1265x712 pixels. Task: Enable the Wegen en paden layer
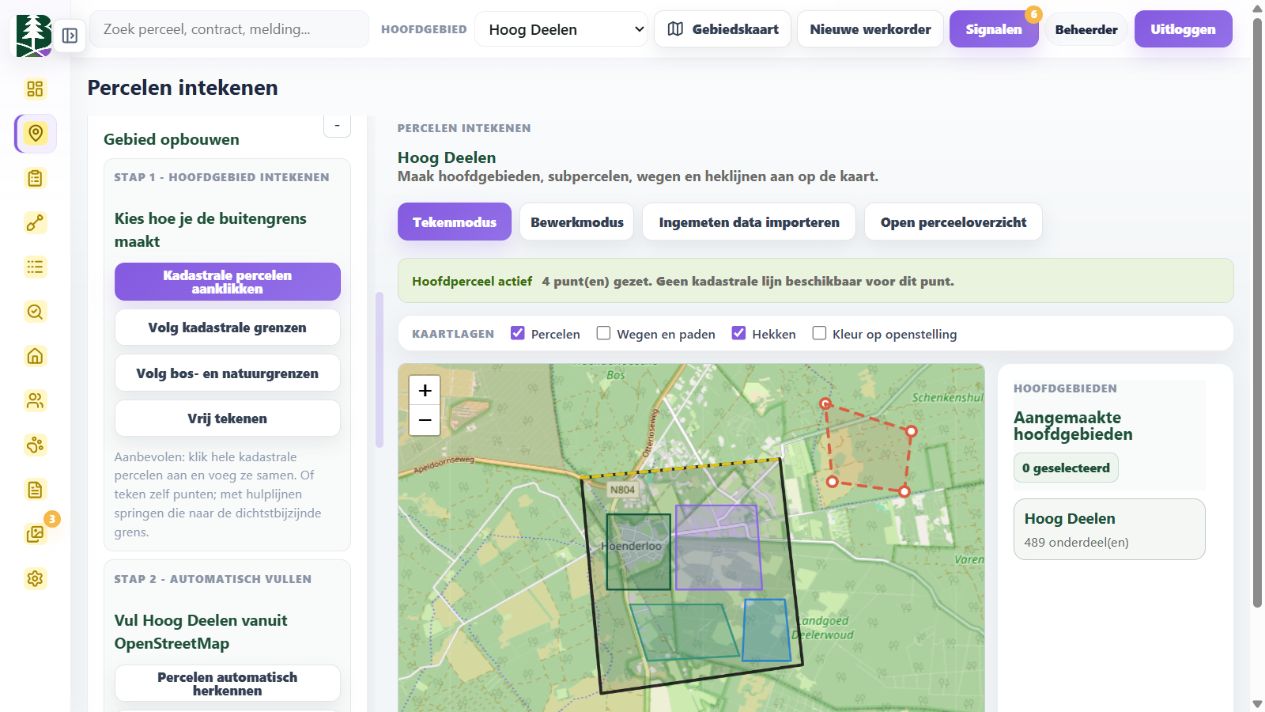click(x=604, y=333)
